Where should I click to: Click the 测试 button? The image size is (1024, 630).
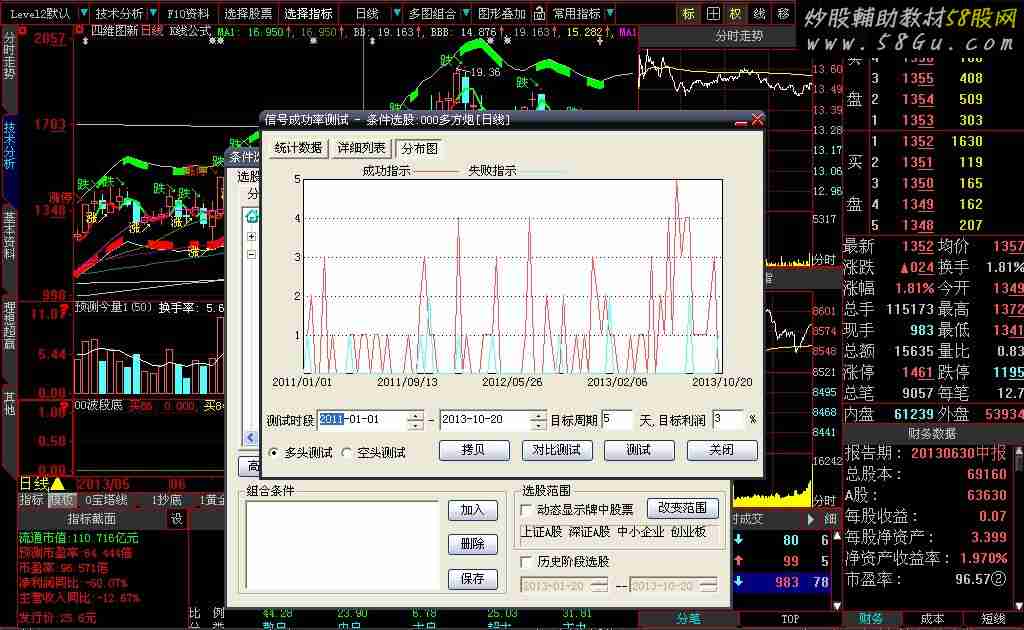pos(639,450)
